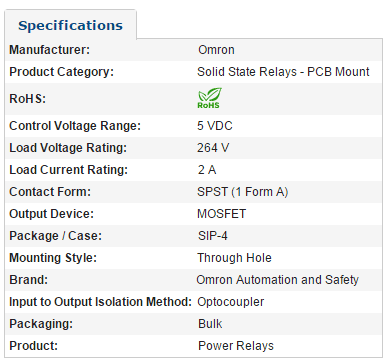Click Solid State Relays - PCB Mount

[283, 72]
